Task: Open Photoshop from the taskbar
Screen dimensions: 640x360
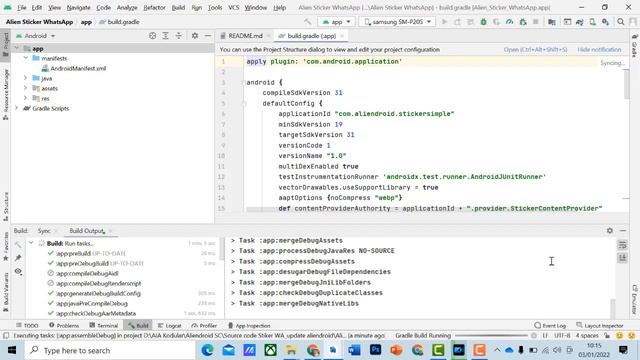Action: click(x=375, y=350)
